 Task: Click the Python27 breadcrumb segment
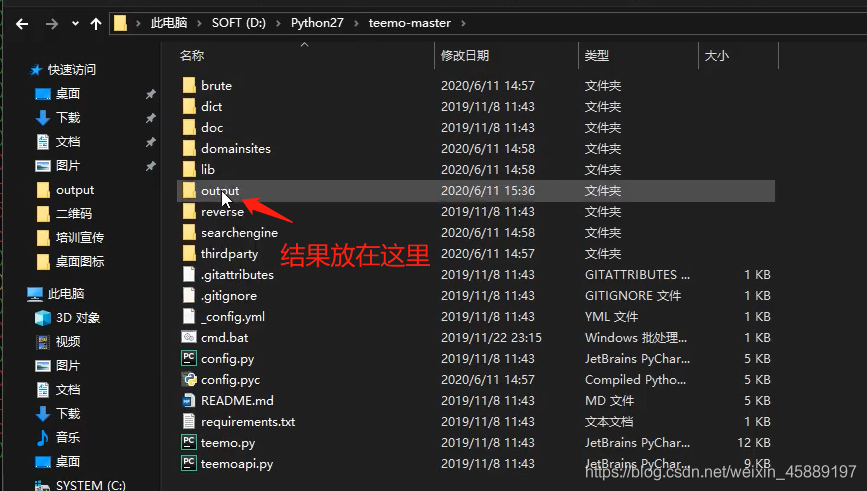point(317,23)
